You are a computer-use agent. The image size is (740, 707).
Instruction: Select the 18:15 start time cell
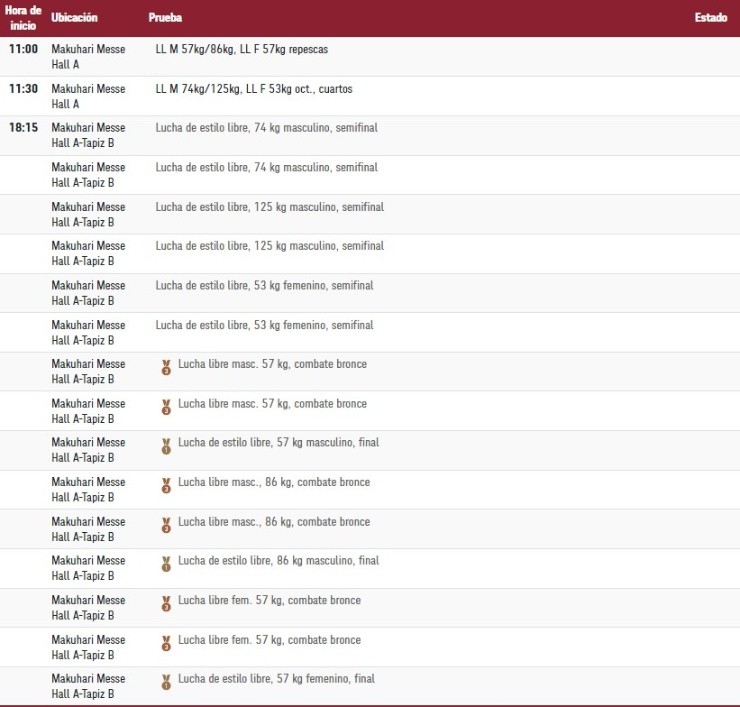click(23, 128)
